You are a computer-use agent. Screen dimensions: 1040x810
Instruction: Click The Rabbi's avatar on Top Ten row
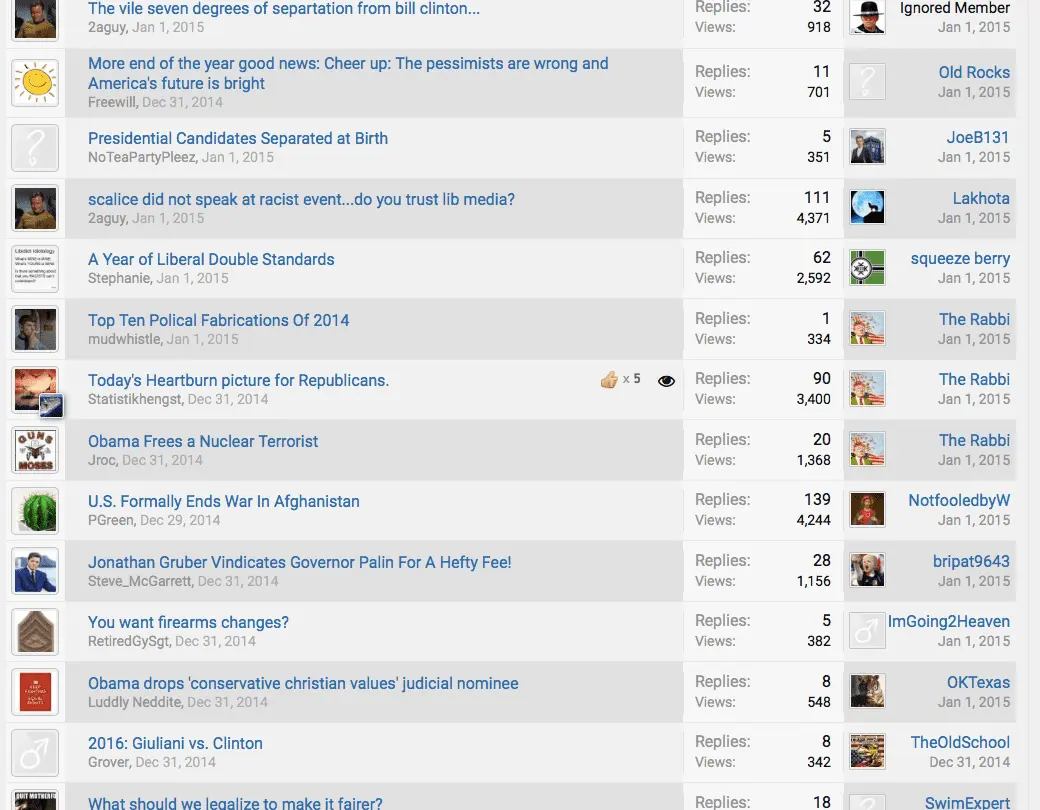coord(868,328)
